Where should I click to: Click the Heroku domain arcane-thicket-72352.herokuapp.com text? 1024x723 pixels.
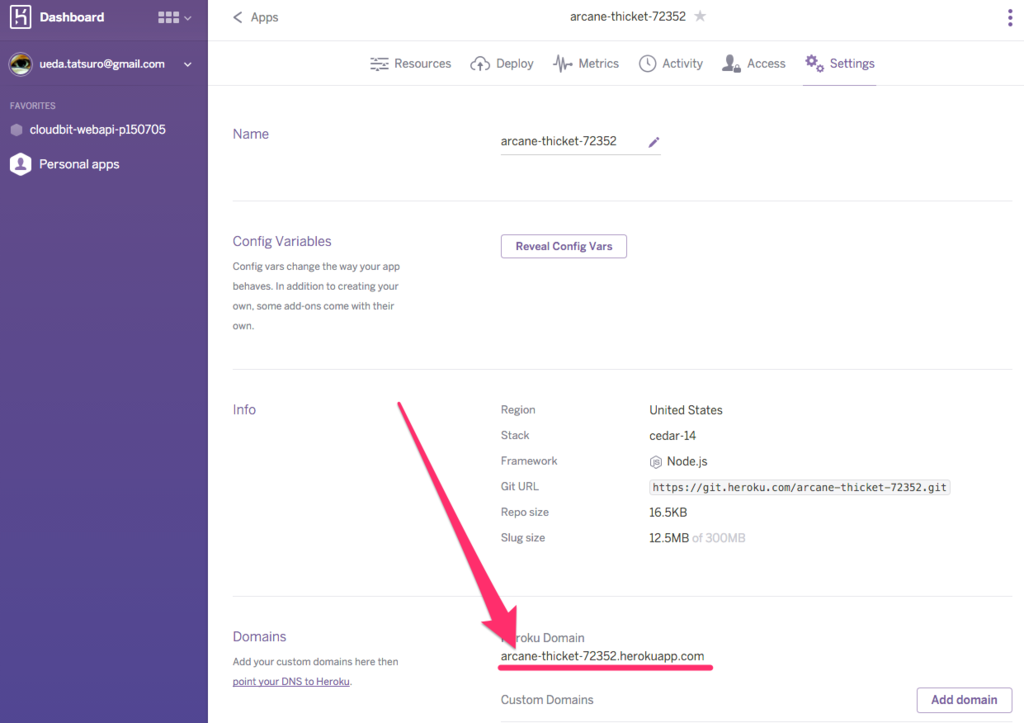click(x=602, y=656)
